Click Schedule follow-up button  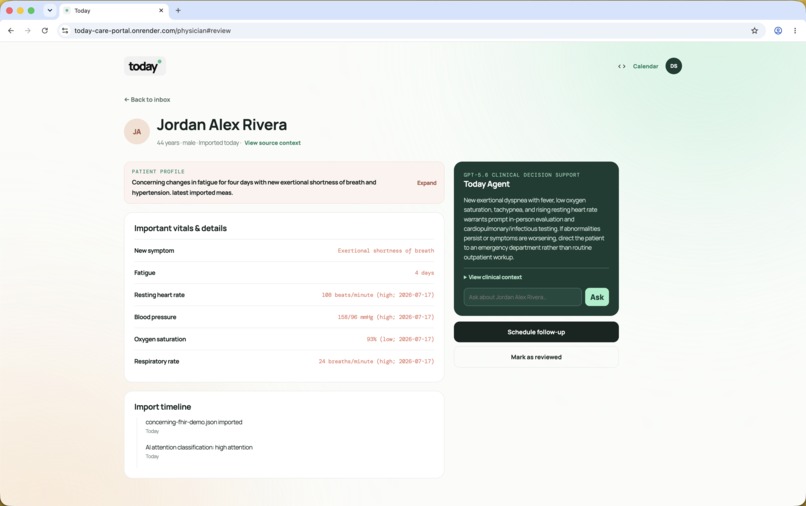536,332
